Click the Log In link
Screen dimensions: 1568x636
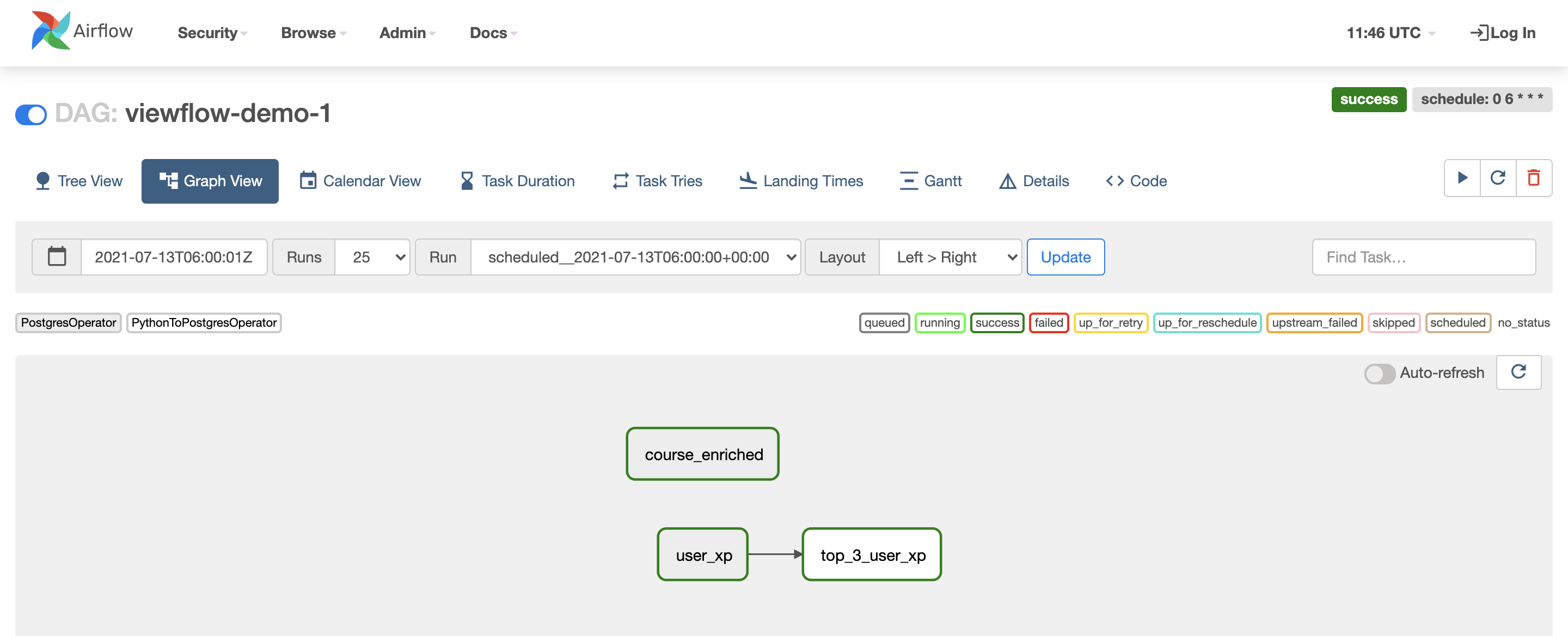pos(1503,33)
